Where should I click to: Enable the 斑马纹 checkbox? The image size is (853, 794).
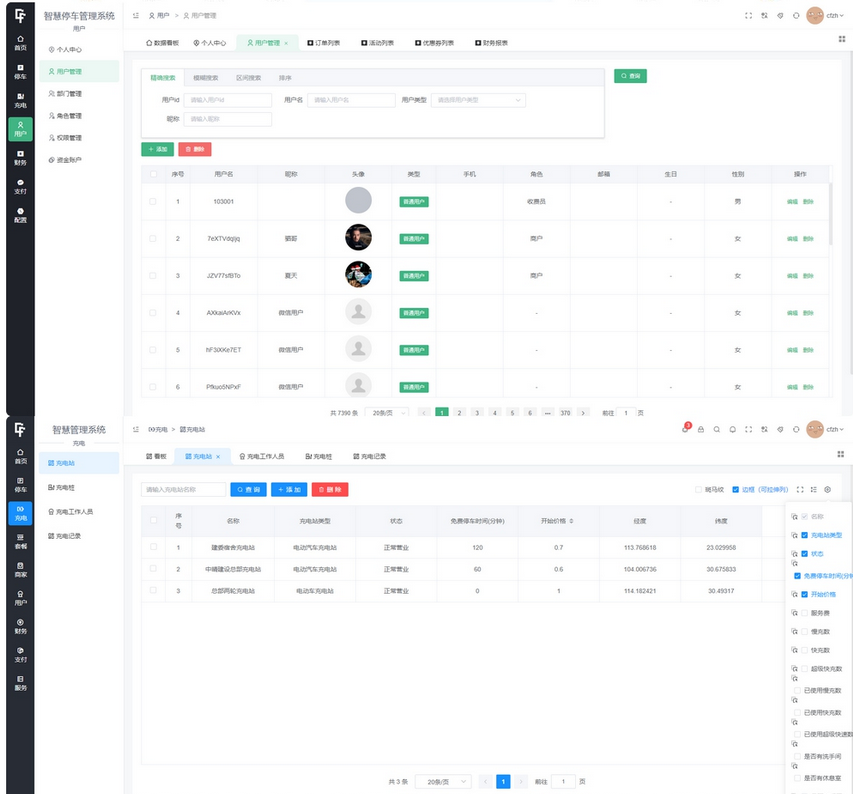click(699, 489)
